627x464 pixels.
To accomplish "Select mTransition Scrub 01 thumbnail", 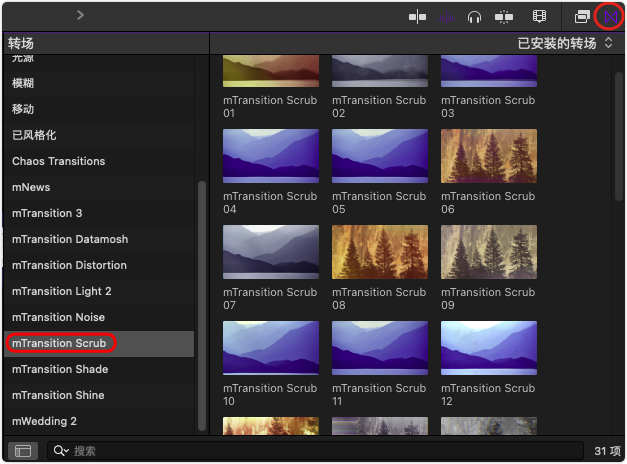I will (271, 71).
